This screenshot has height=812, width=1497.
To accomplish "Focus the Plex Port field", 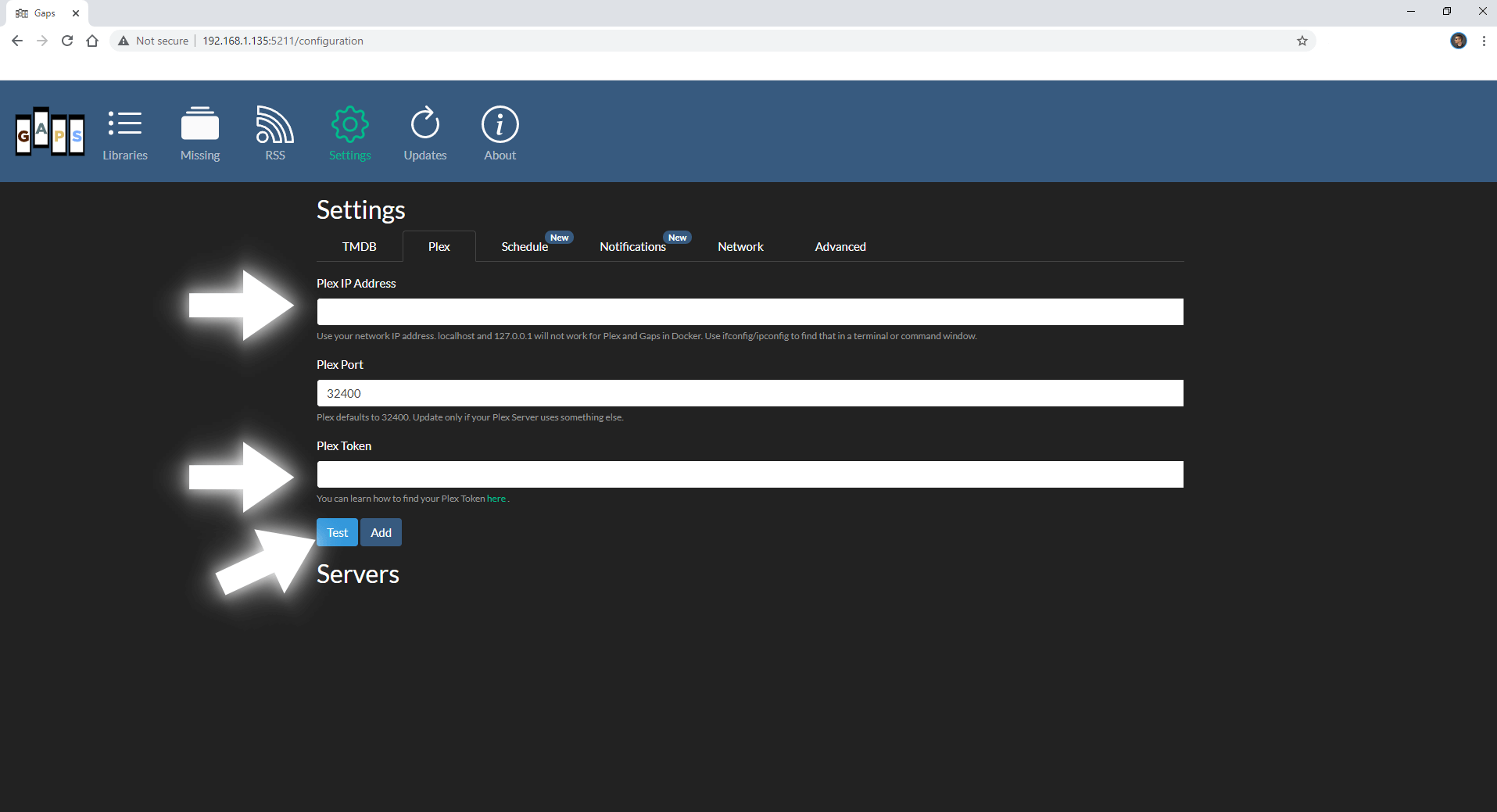I will (750, 393).
